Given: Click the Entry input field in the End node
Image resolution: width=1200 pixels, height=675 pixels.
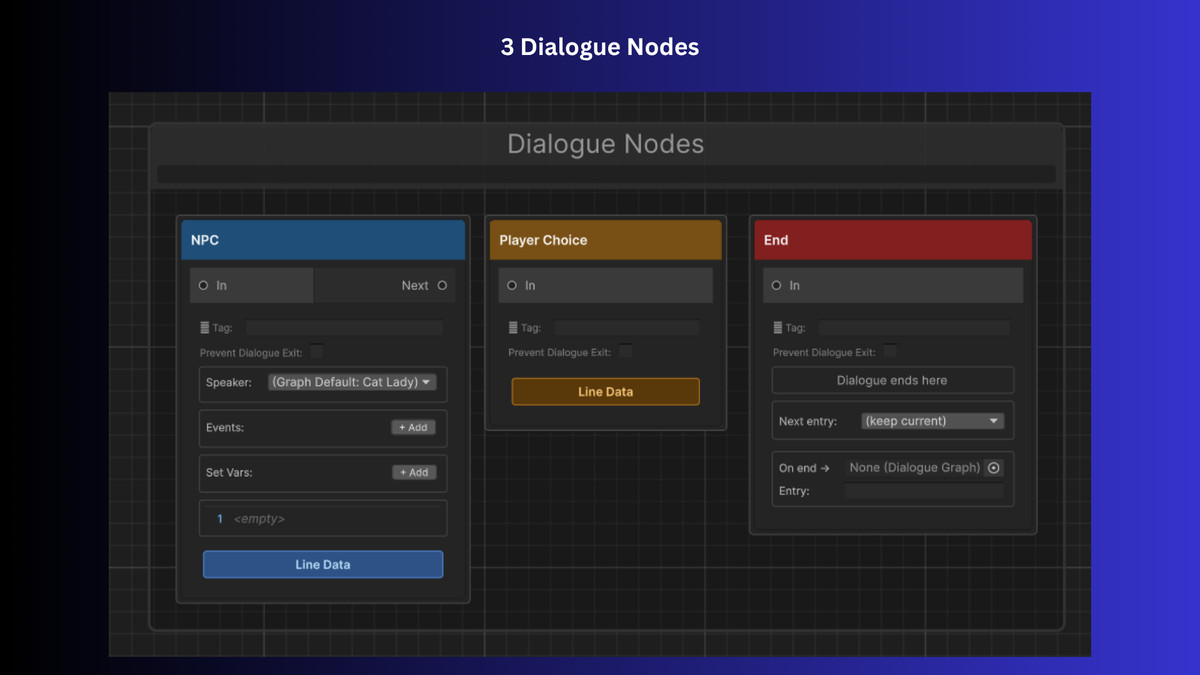Looking at the screenshot, I should click(x=924, y=491).
